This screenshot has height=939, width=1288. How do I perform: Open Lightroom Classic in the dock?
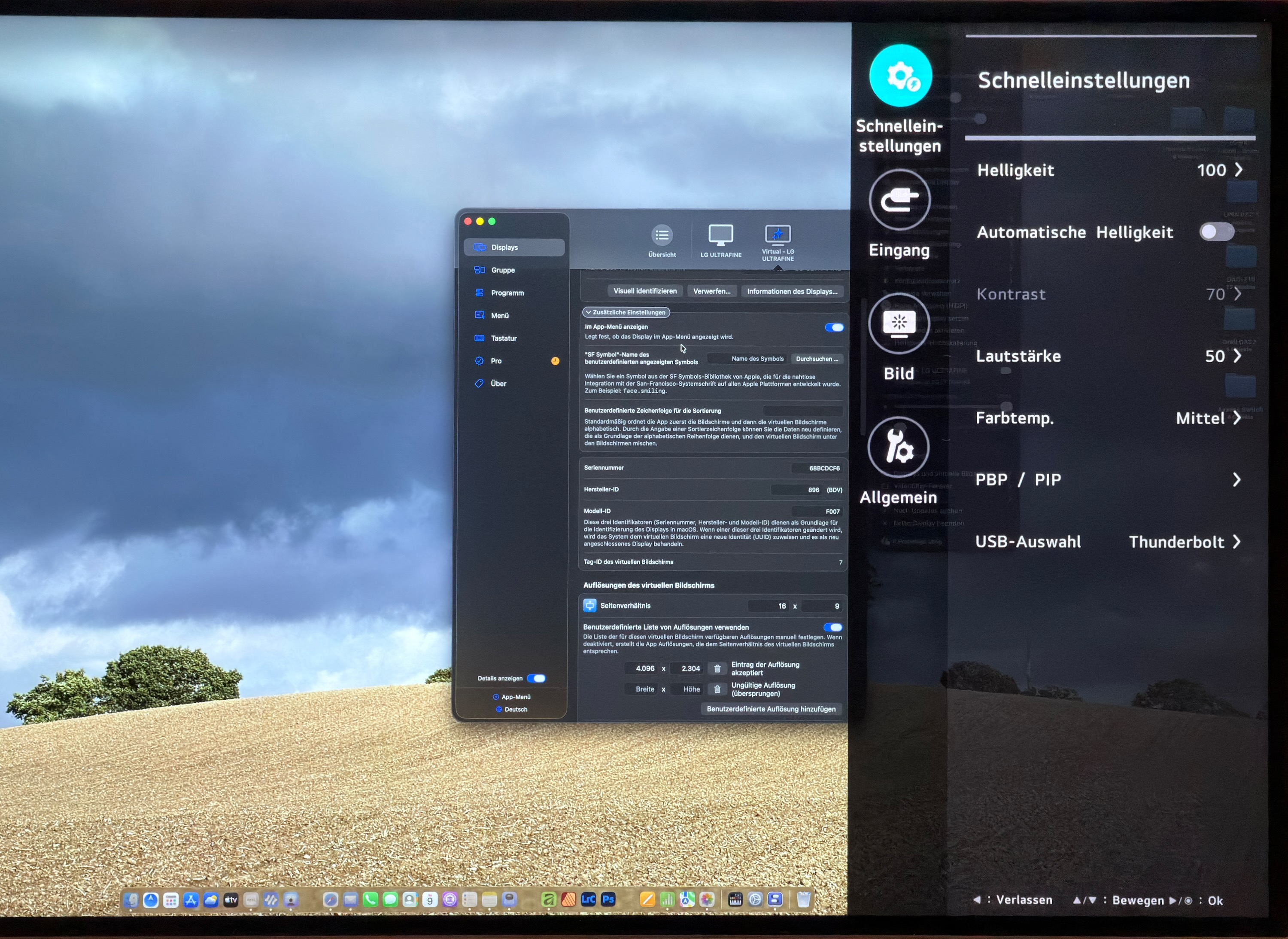(588, 900)
